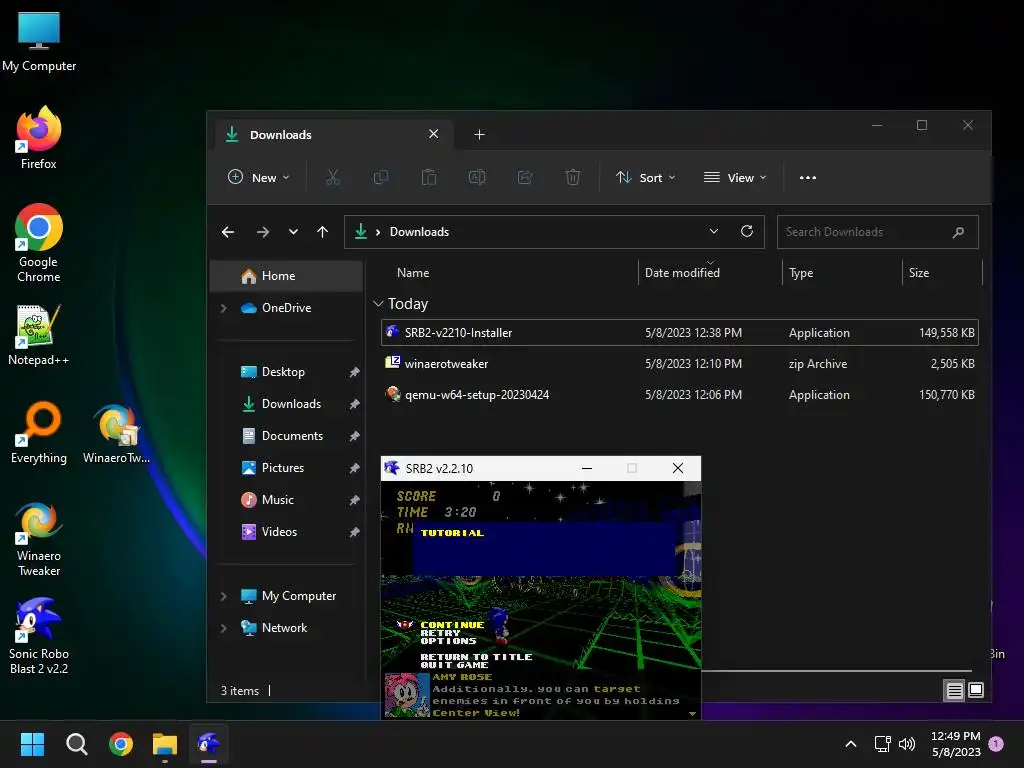1024x768 pixels.
Task: Click the search magnifier in Search Downloads
Action: (958, 232)
